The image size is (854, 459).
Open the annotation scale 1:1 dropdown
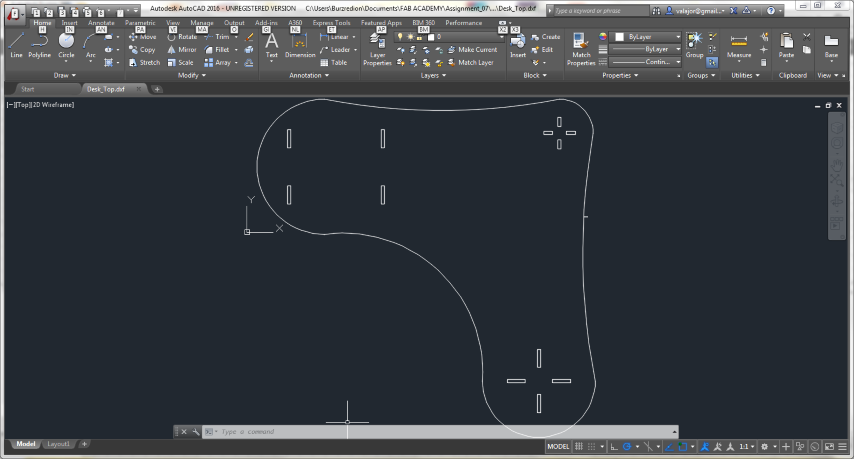(x=747, y=446)
